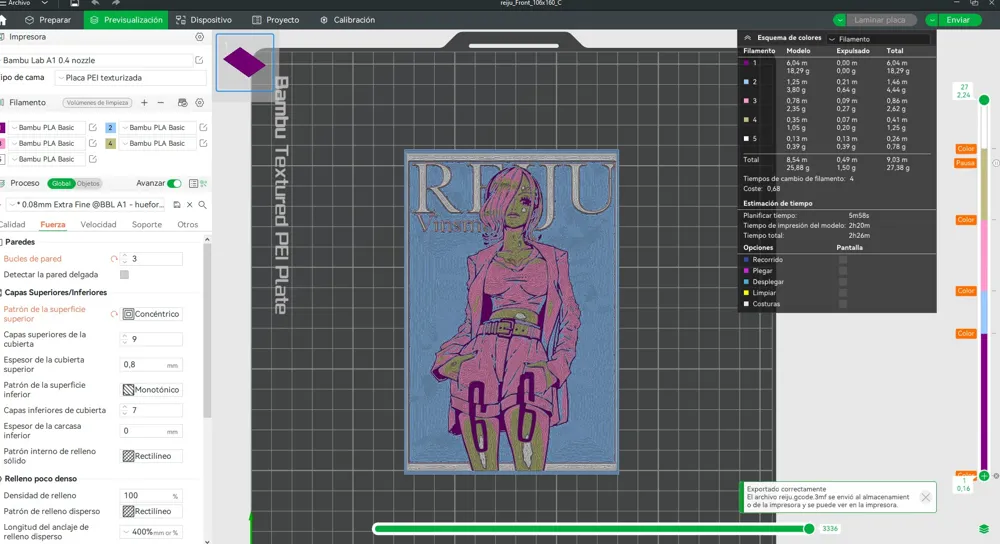The width and height of the screenshot is (1000, 544).
Task: Open Concéntrico top surface pattern dropdown
Action: 151,314
